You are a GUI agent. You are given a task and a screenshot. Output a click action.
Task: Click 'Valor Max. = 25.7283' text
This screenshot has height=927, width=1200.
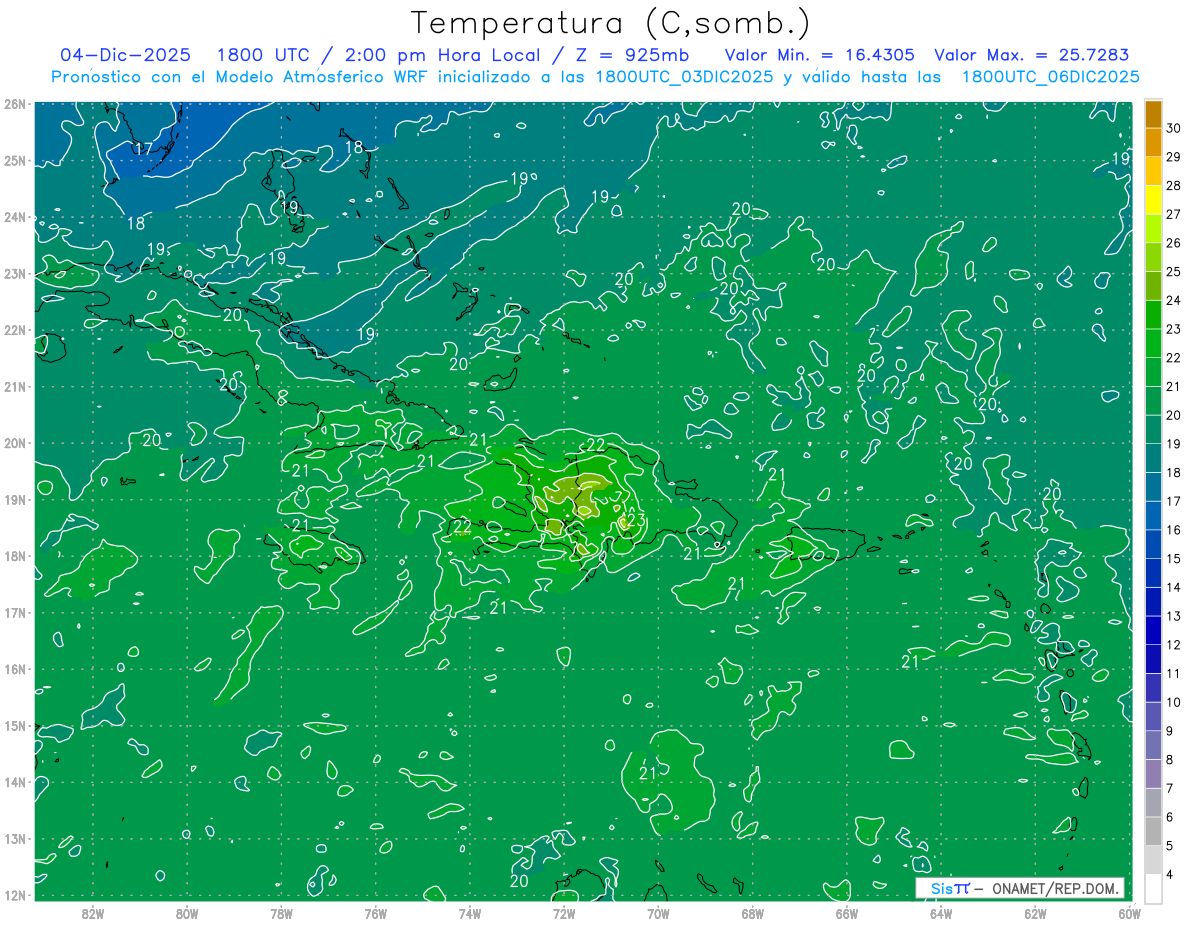point(1031,55)
